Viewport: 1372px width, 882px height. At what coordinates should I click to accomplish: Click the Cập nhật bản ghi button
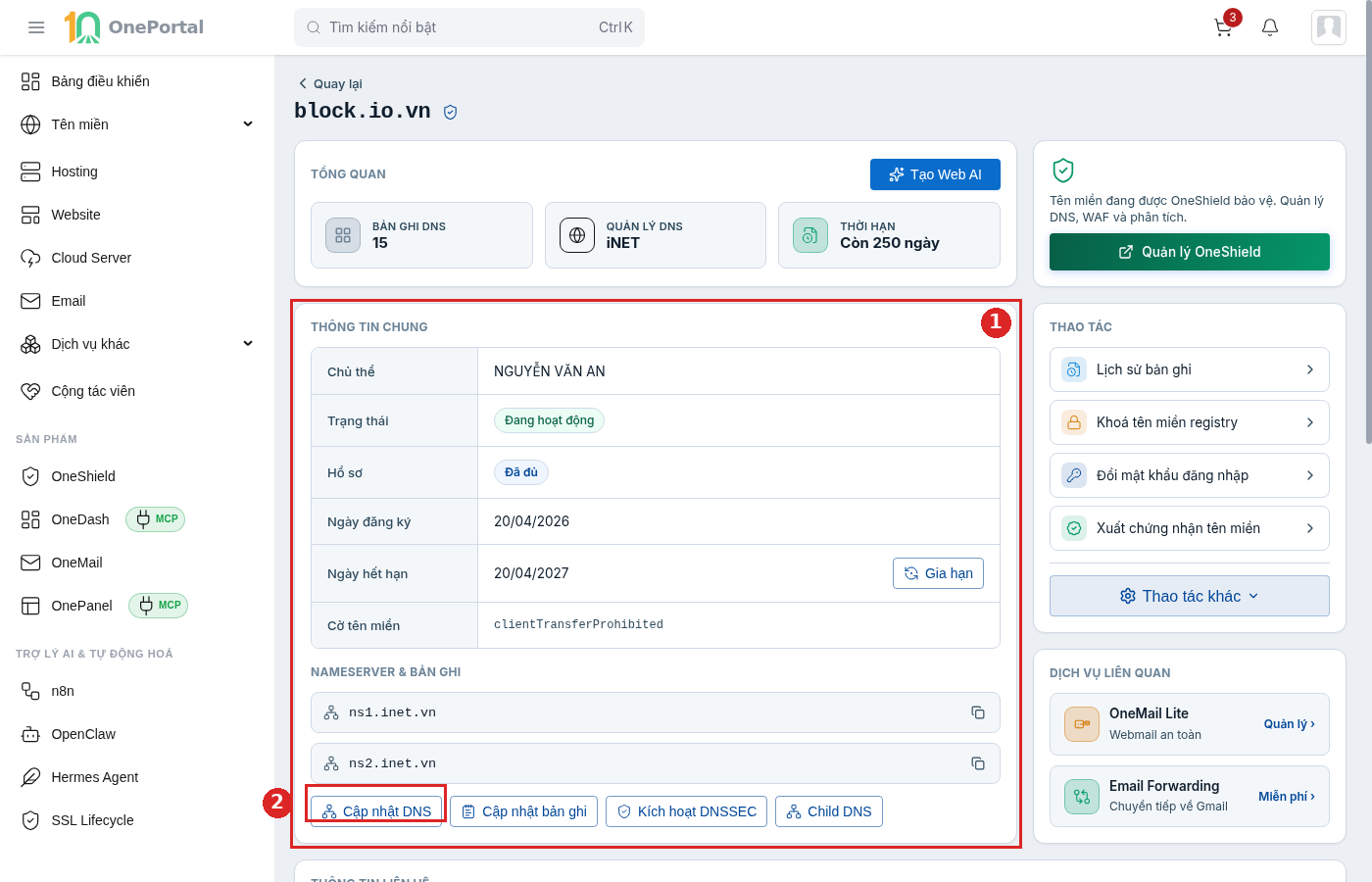[x=523, y=811]
